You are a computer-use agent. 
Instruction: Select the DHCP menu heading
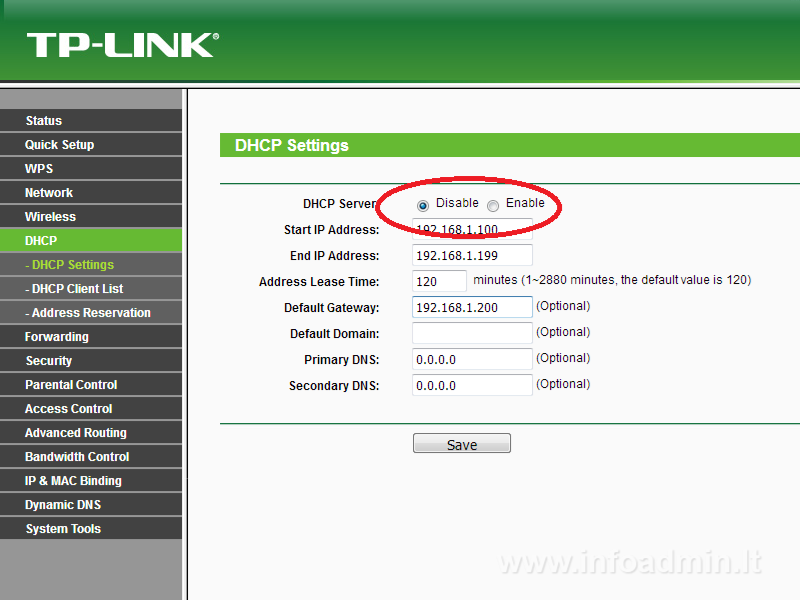tap(91, 240)
